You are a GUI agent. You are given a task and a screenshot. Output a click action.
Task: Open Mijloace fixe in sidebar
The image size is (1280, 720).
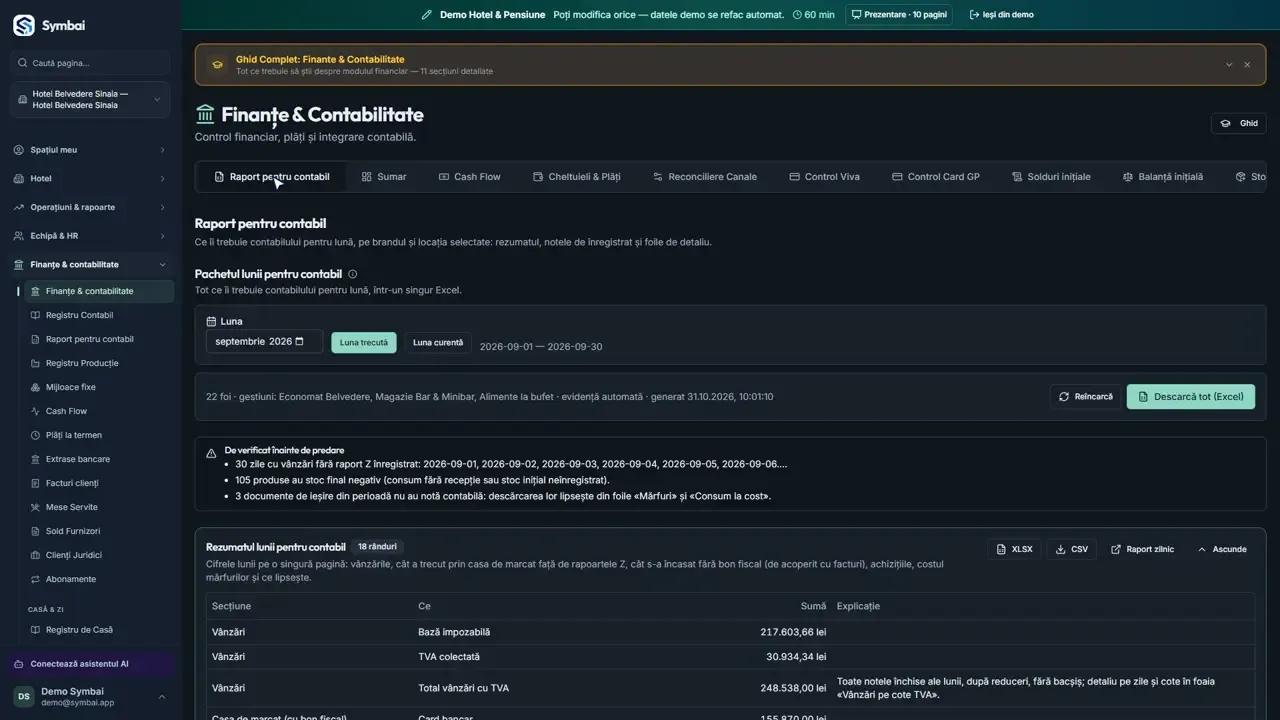pos(98,387)
